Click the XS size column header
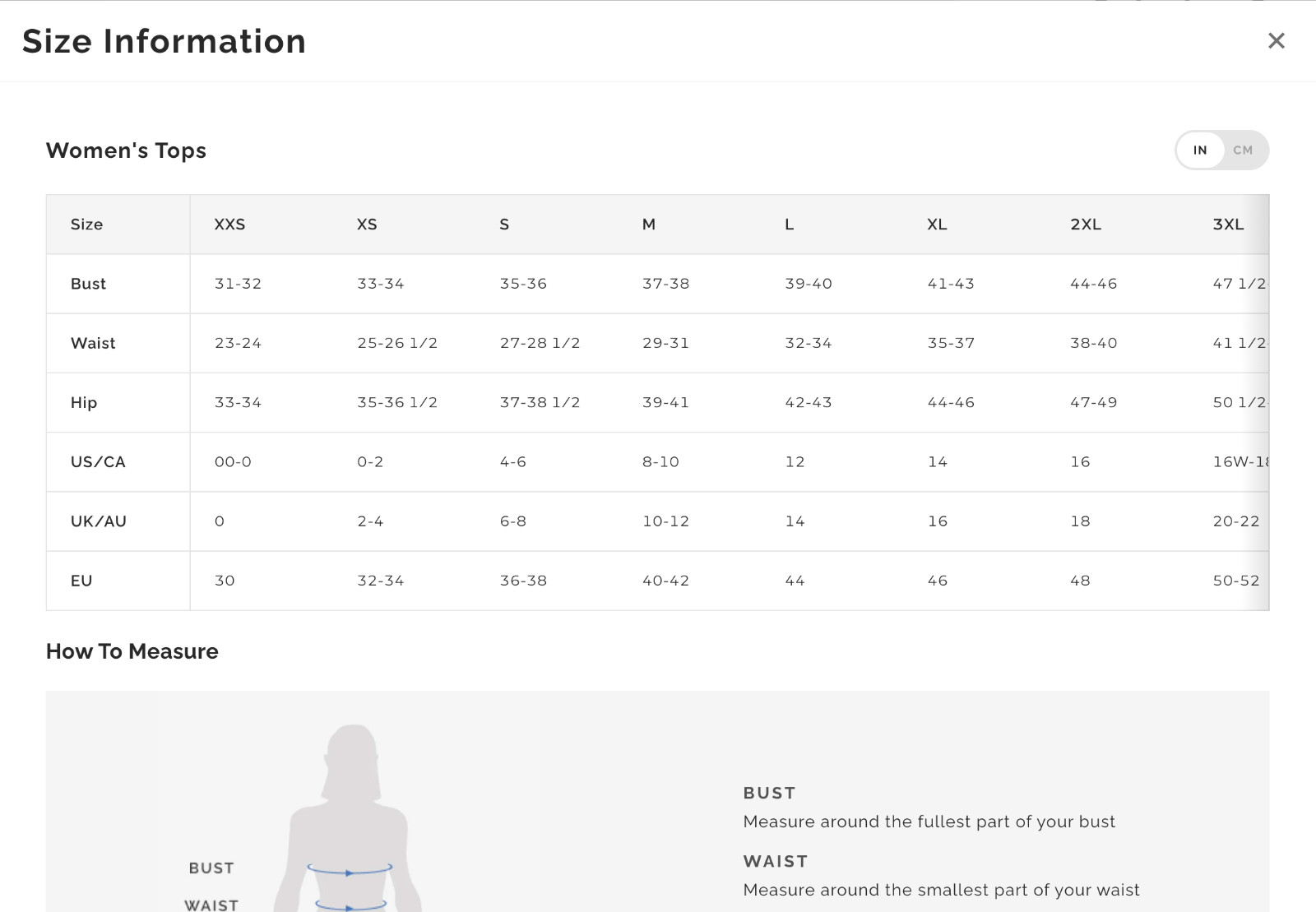This screenshot has width=1316, height=912. (x=367, y=225)
